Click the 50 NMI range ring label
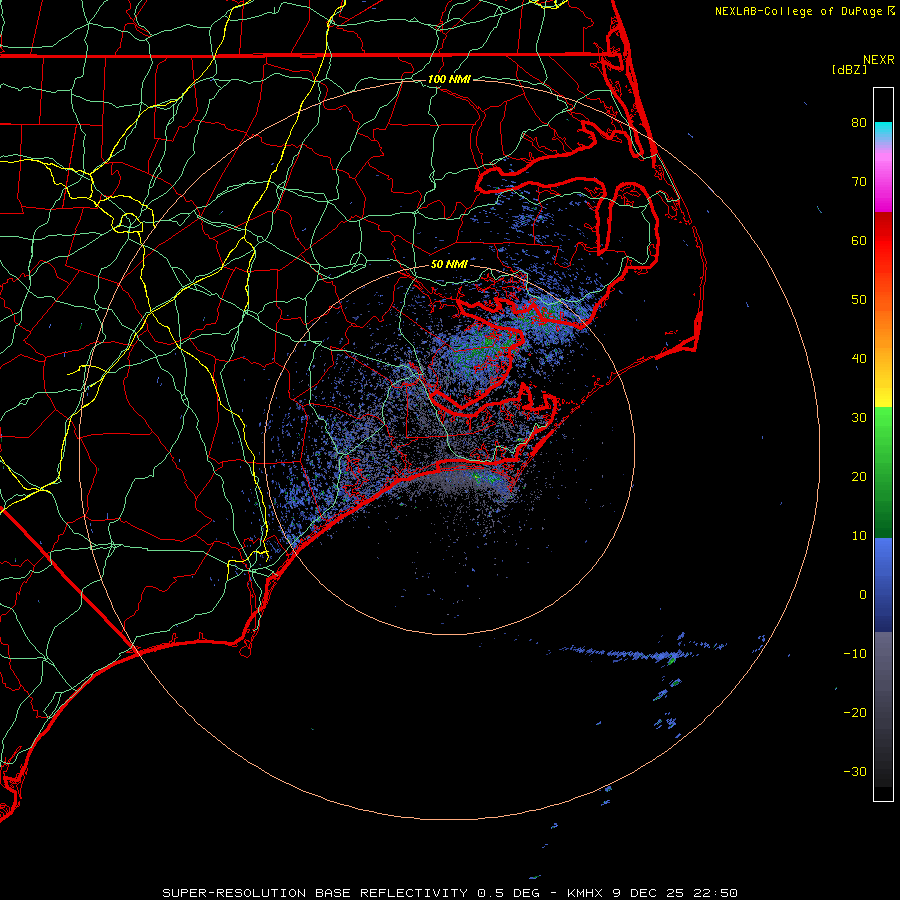This screenshot has width=900, height=900. [x=449, y=264]
